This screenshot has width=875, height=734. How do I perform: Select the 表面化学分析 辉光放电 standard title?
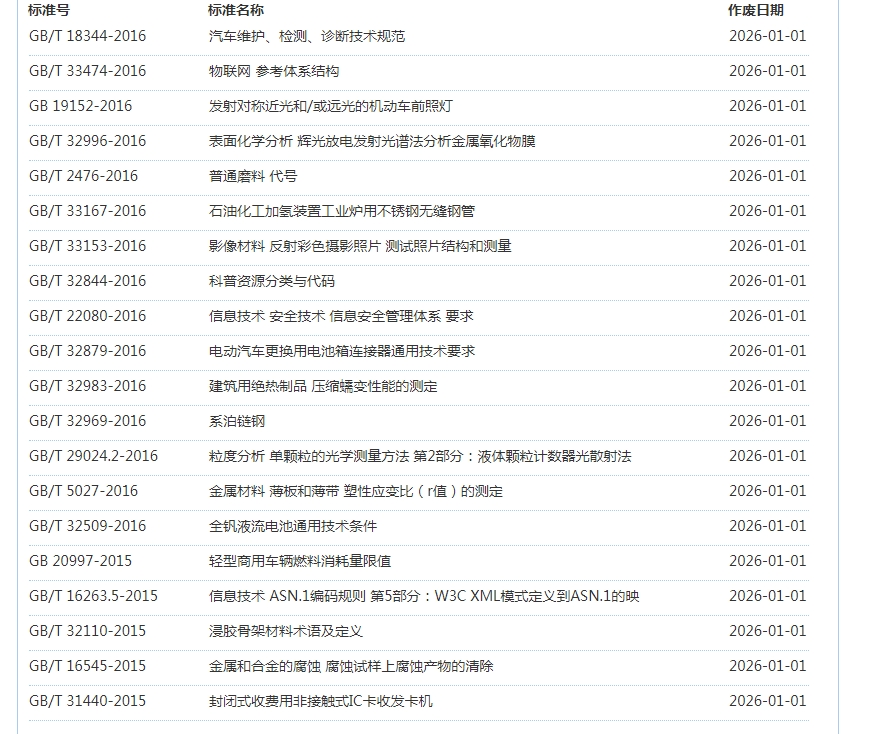click(x=371, y=141)
